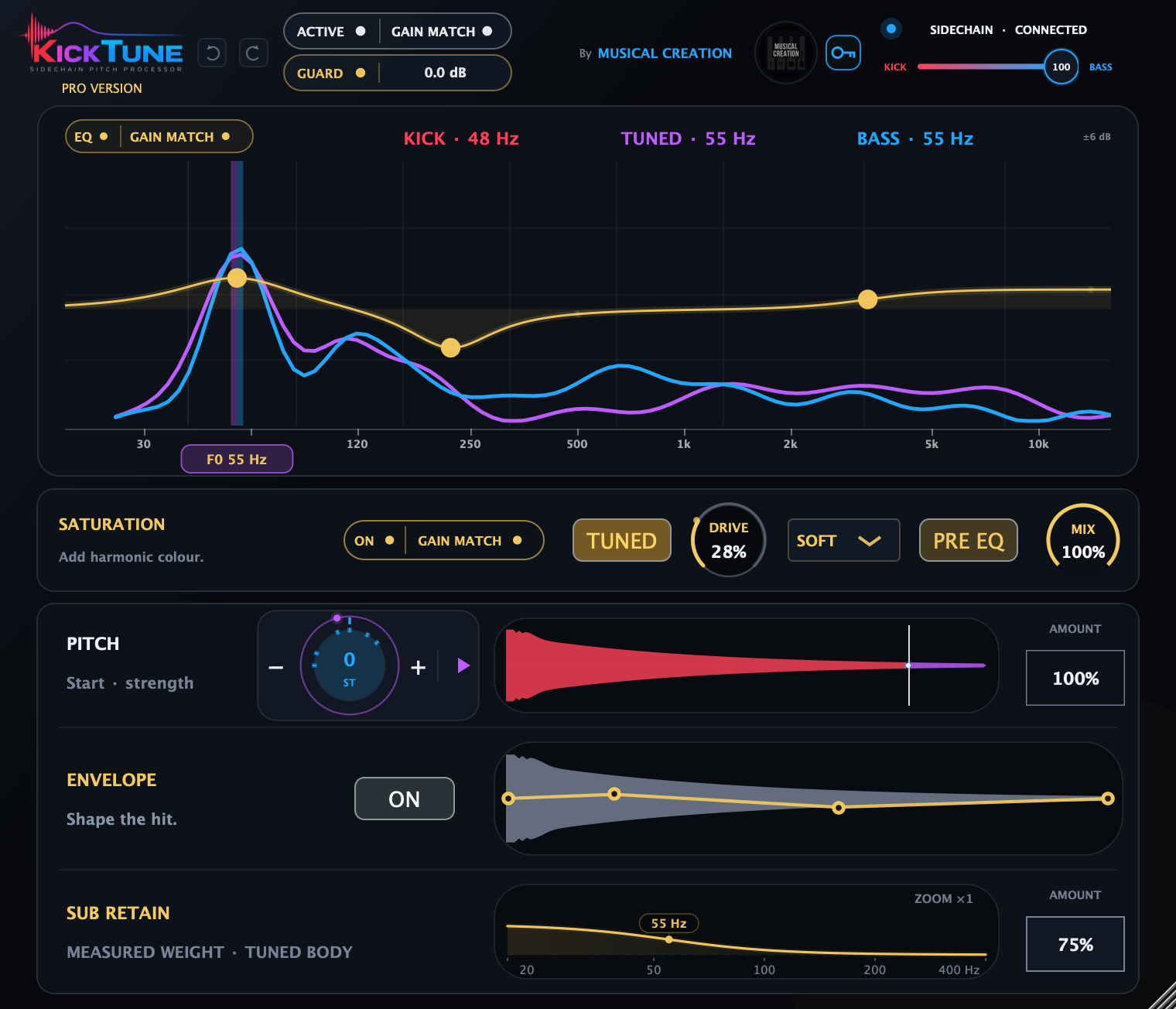Viewport: 1176px width, 1009px height.
Task: Click the guard 0.0 dB value
Action: coord(445,73)
